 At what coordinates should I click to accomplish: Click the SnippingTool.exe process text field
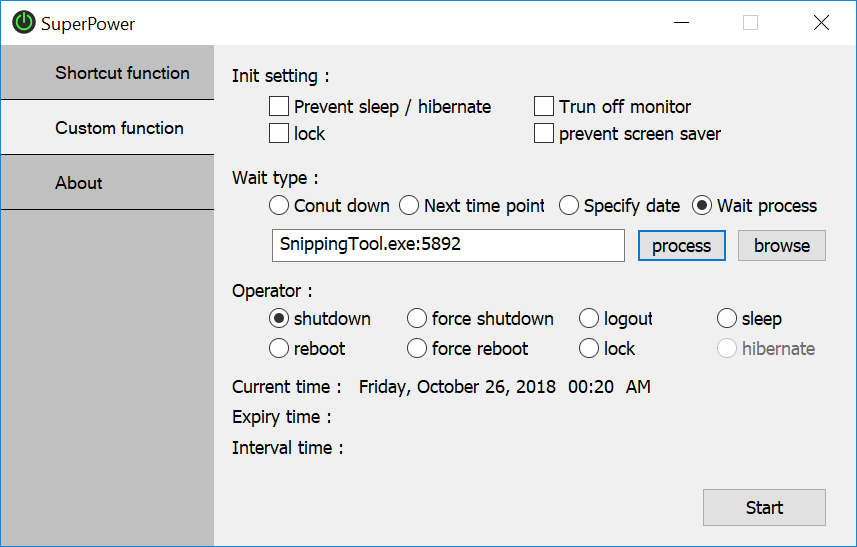click(448, 245)
